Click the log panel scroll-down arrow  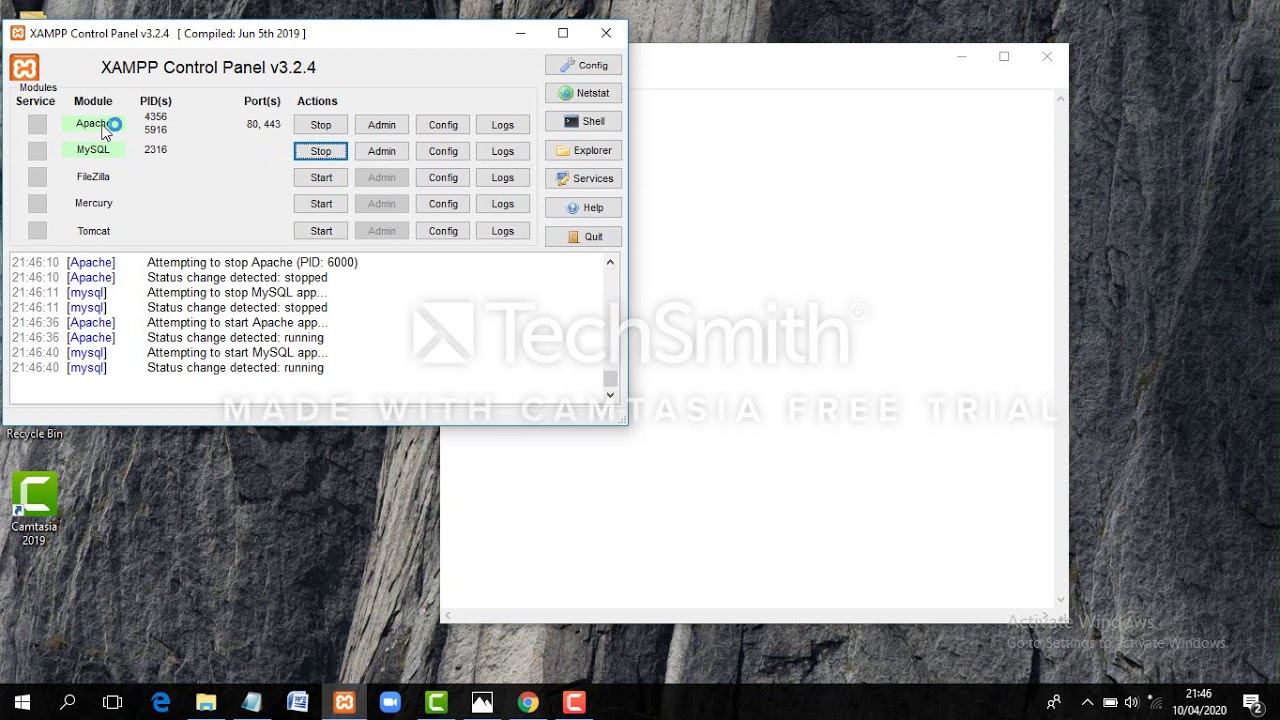[610, 395]
